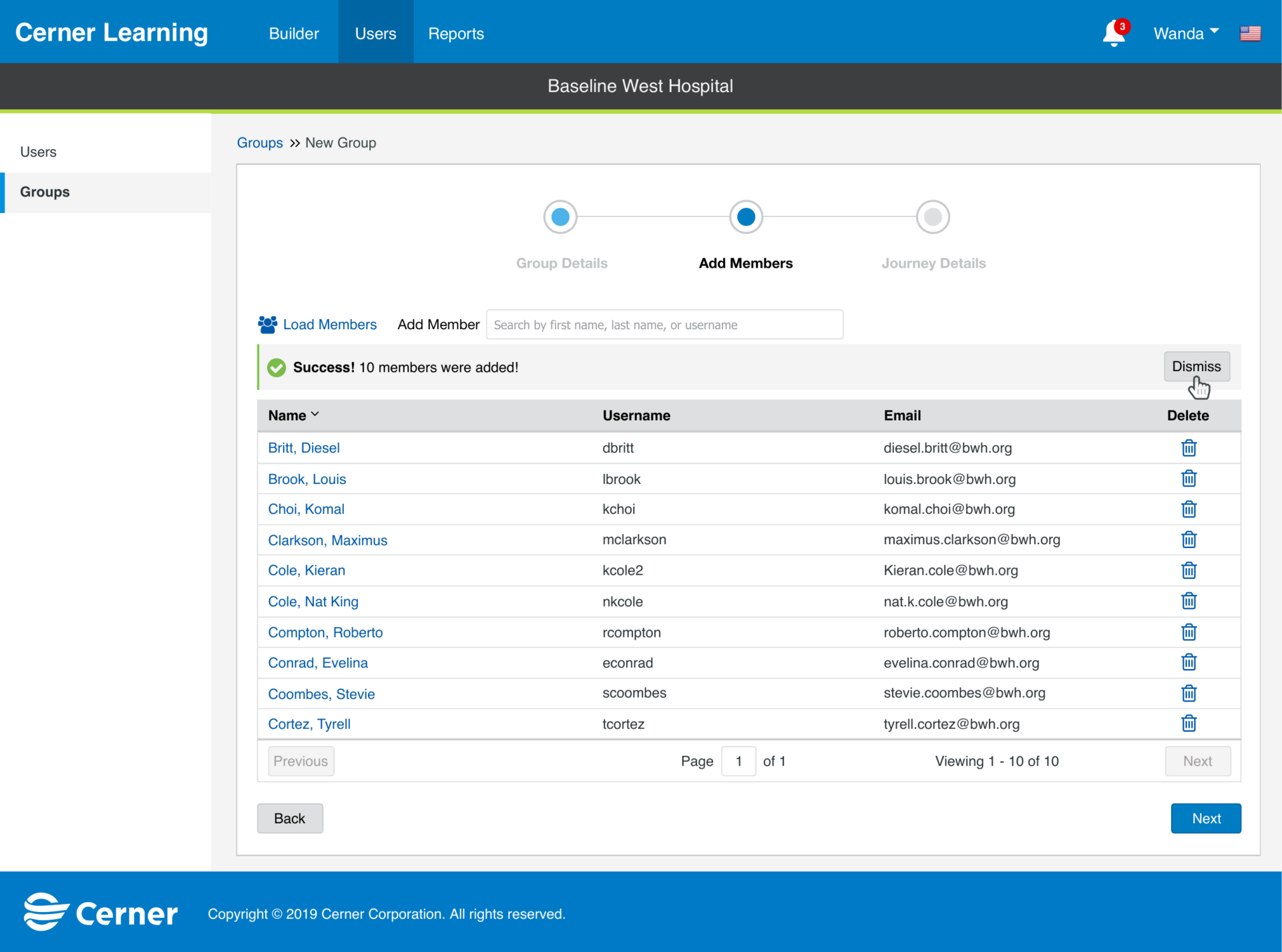Select Users in the left sidebar
The width and height of the screenshot is (1282, 952).
click(105, 152)
